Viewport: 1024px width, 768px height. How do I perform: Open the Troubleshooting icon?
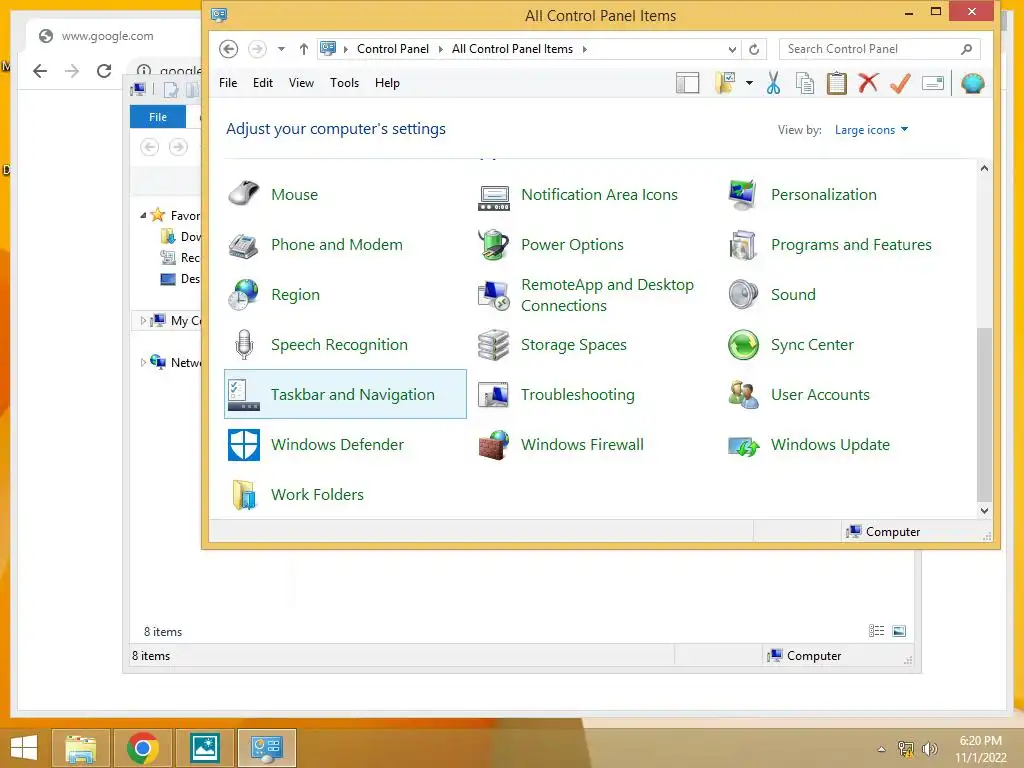[494, 394]
